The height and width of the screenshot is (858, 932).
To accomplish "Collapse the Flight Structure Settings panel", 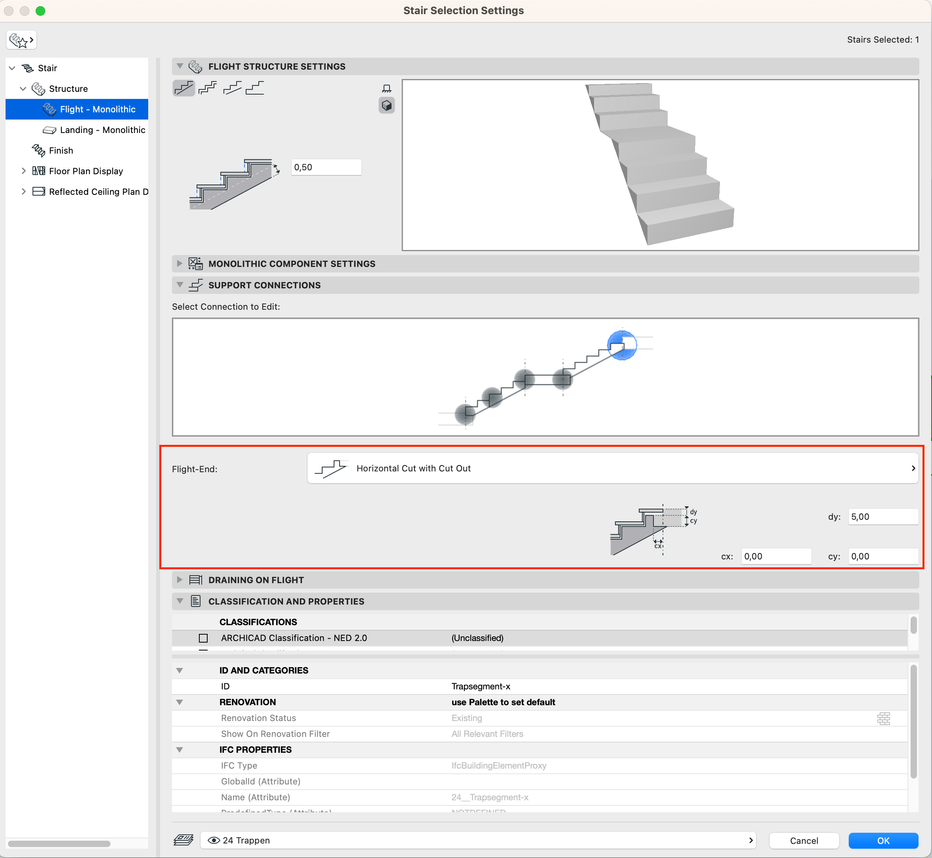I will (x=180, y=67).
